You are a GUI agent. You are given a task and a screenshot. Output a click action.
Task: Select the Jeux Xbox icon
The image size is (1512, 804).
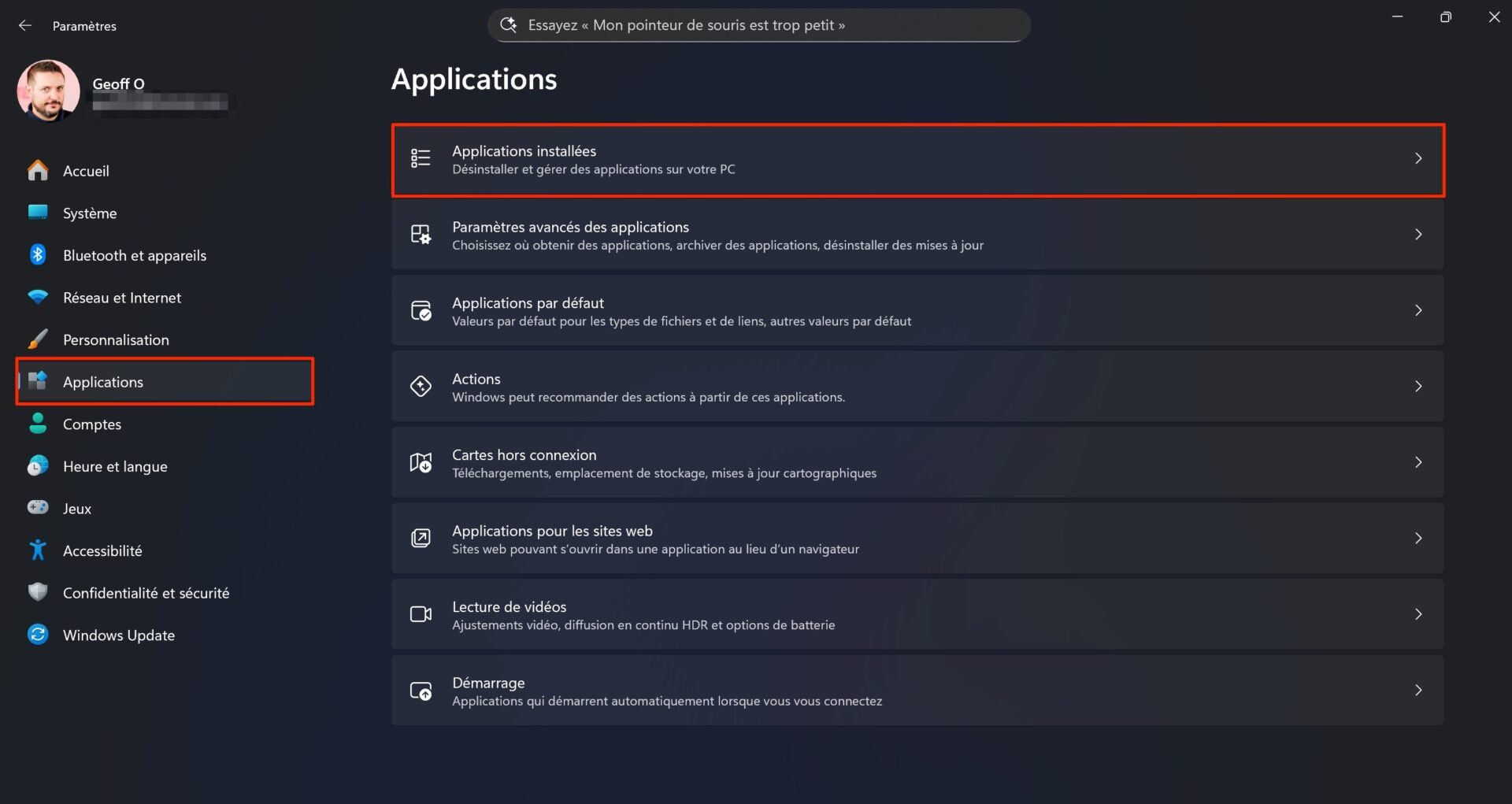pos(38,508)
